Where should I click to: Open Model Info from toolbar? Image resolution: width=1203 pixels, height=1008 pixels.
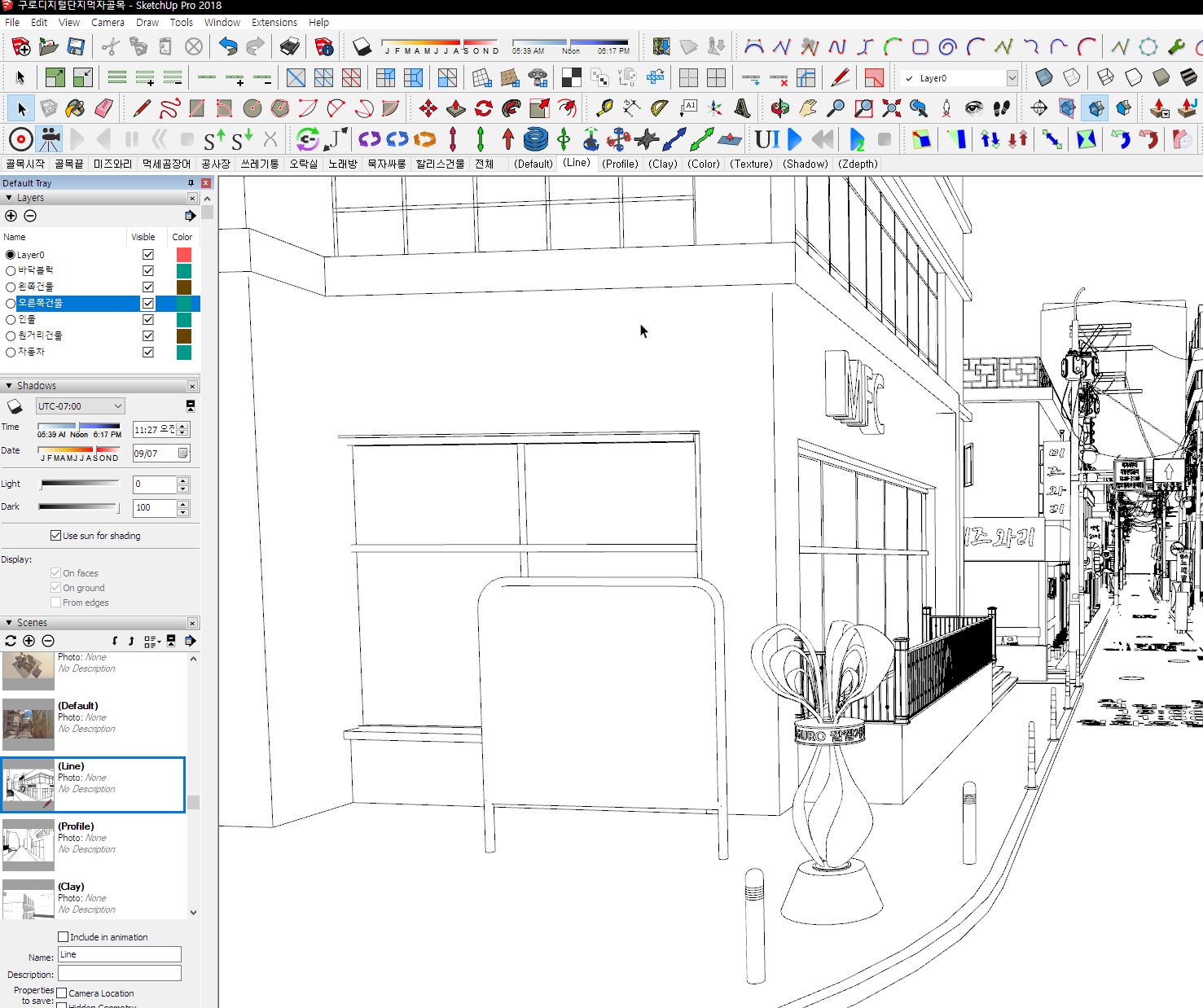coord(324,46)
